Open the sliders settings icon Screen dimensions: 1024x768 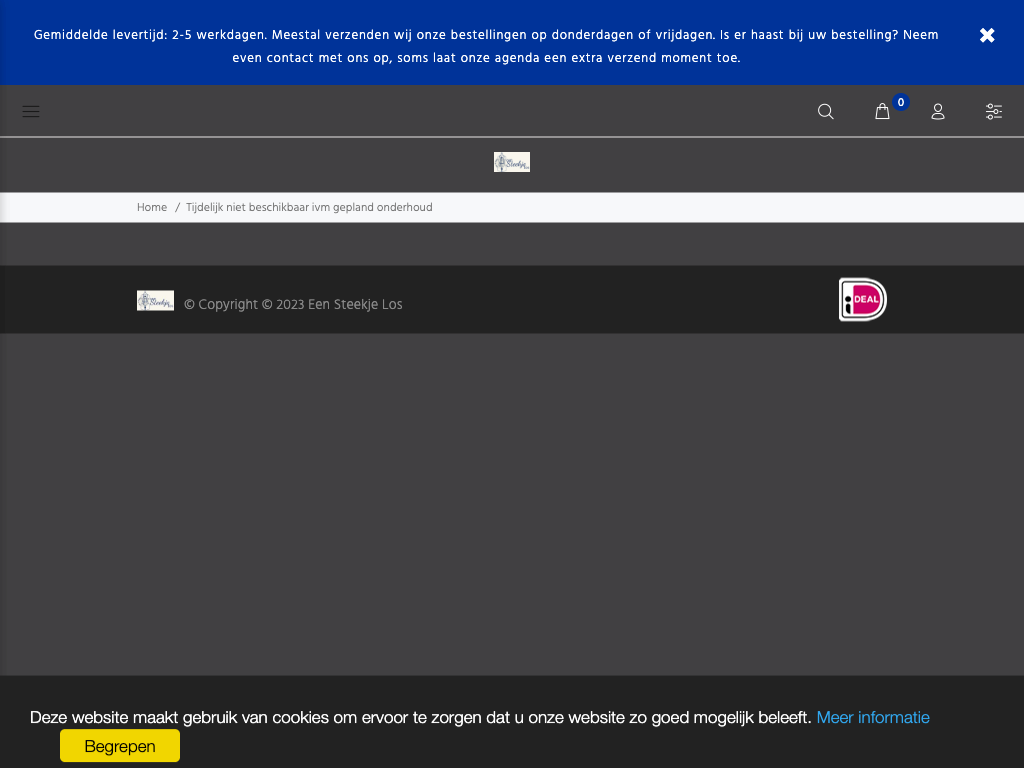pyautogui.click(x=994, y=111)
